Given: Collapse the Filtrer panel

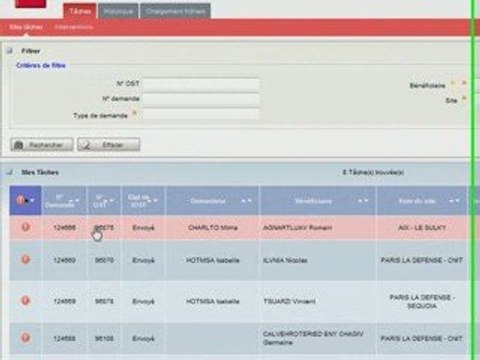Looking at the screenshot, I should tap(9, 51).
